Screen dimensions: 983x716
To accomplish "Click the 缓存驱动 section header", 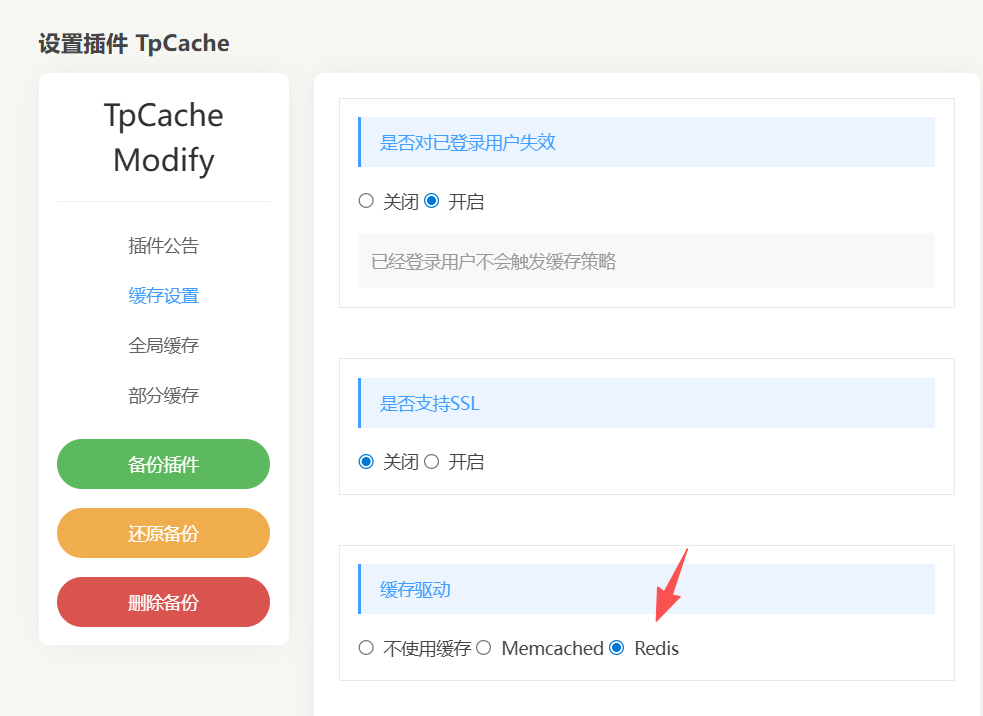I will pyautogui.click(x=646, y=589).
